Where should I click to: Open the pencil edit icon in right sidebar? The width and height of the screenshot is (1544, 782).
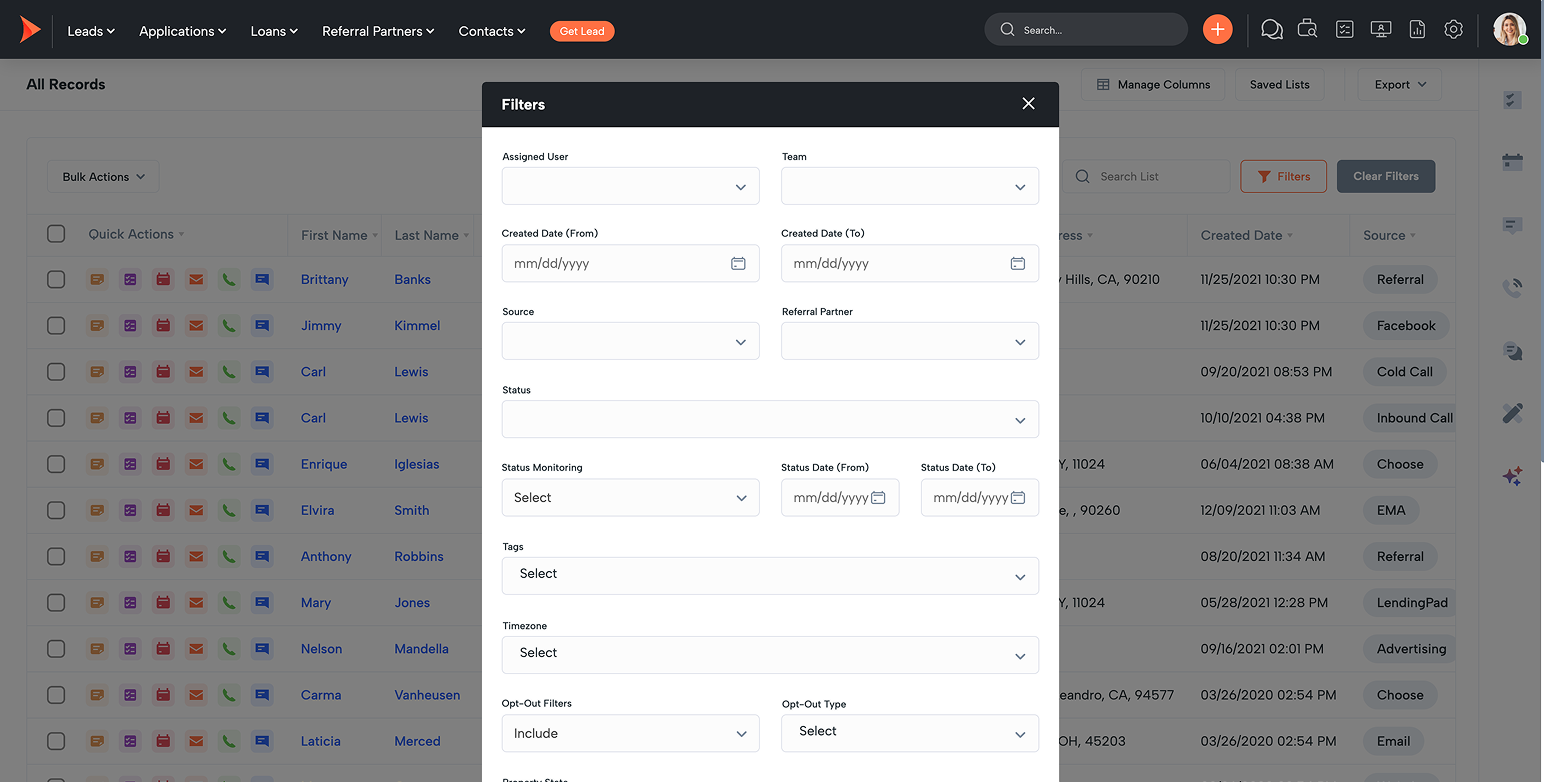tap(1512, 412)
